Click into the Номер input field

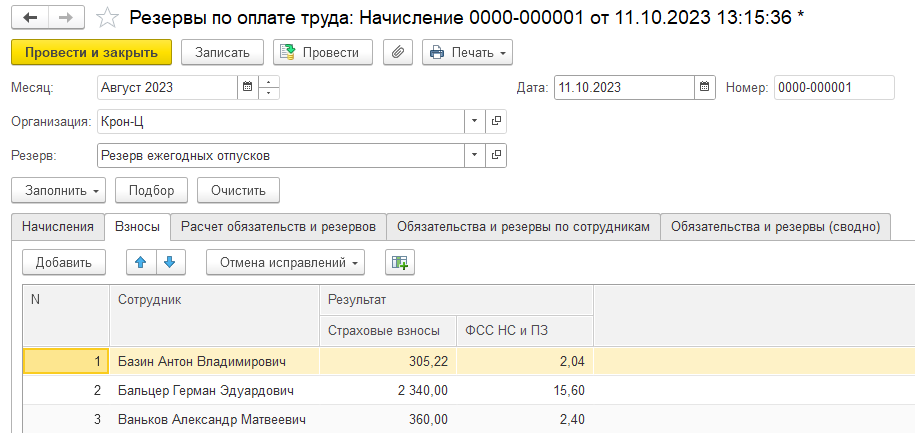[x=833, y=87]
